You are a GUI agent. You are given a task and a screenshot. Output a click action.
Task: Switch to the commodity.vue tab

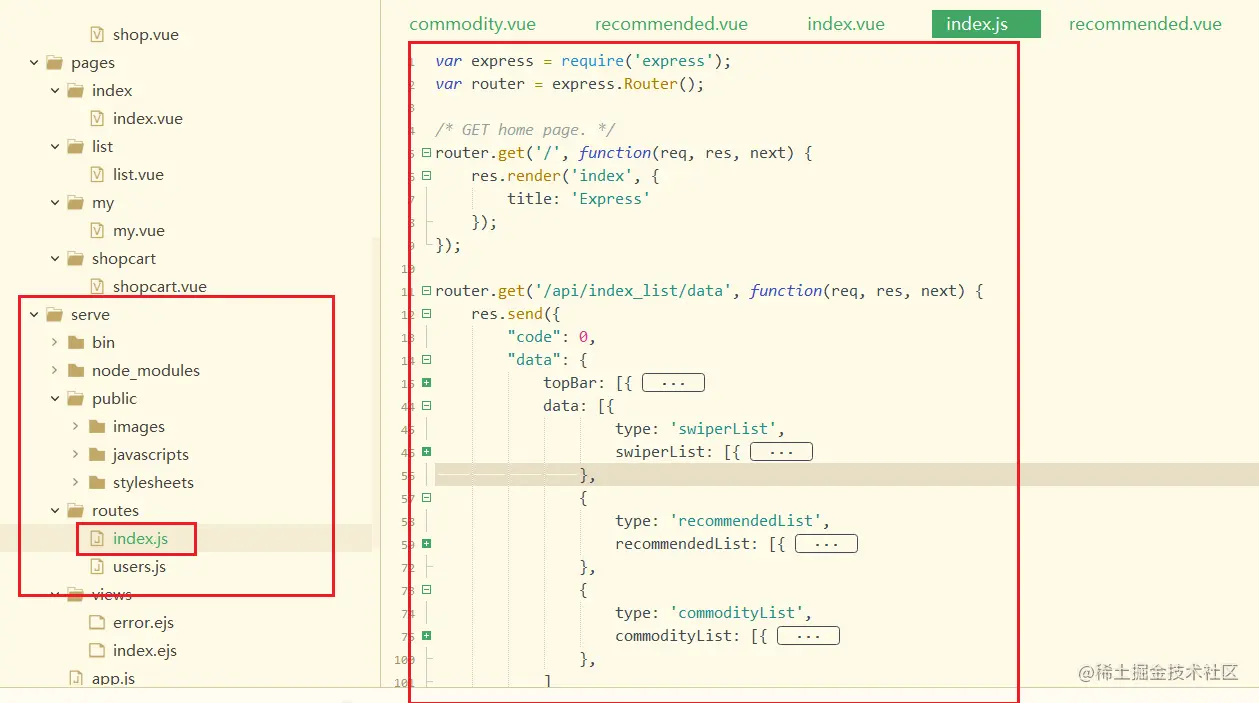tap(472, 24)
